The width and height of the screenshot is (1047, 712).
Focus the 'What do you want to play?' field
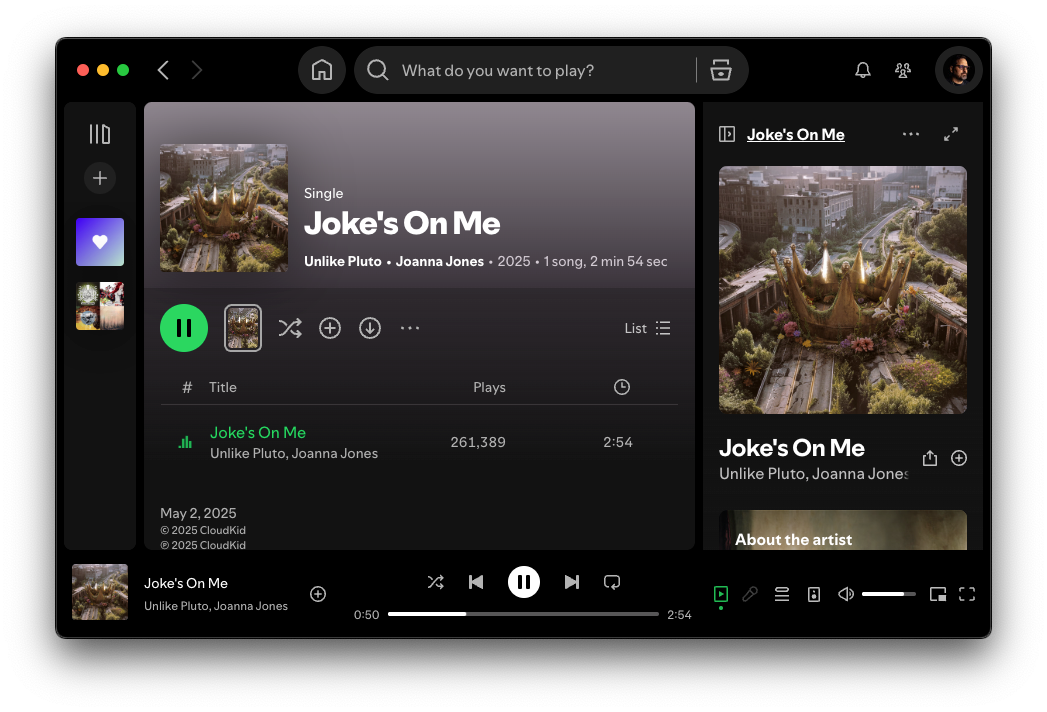click(497, 71)
